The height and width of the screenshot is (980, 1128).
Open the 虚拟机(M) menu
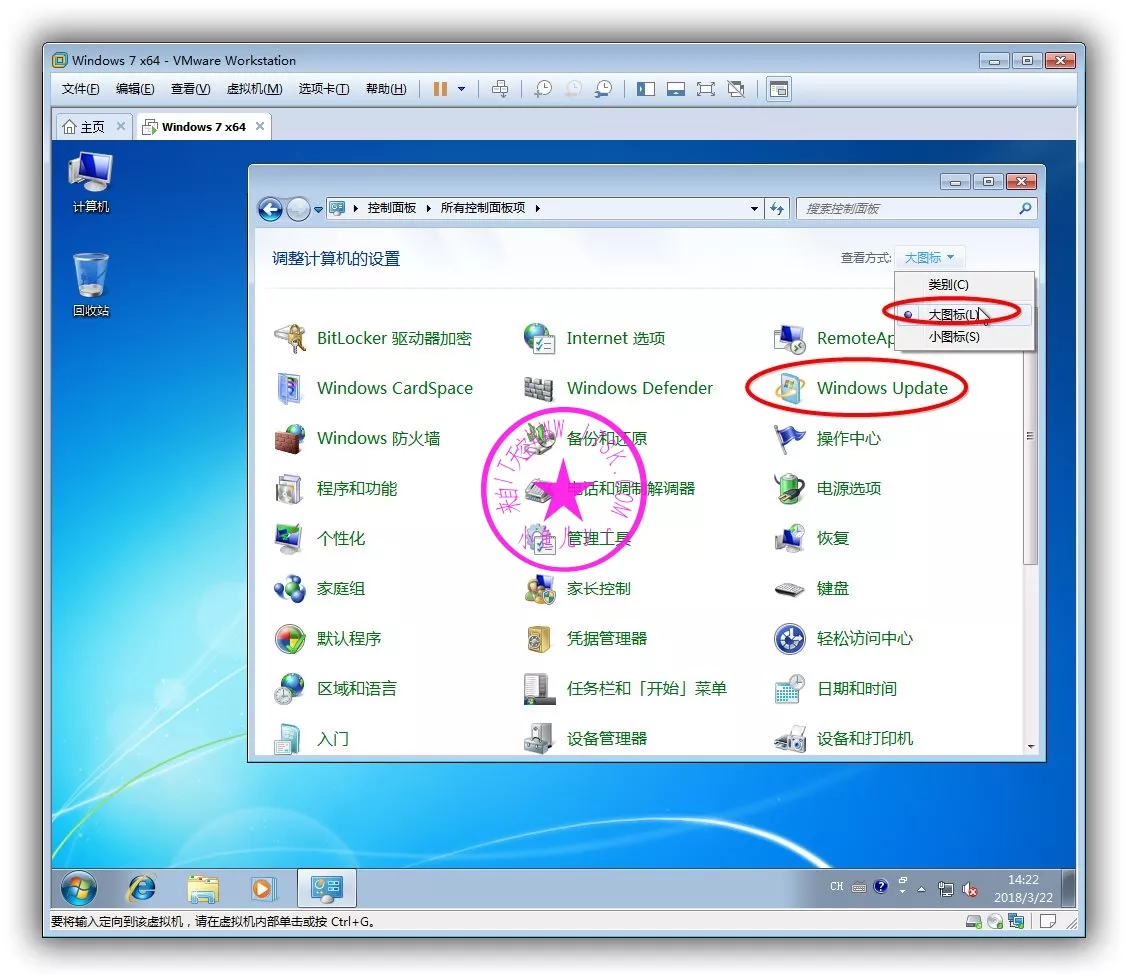pos(254,89)
